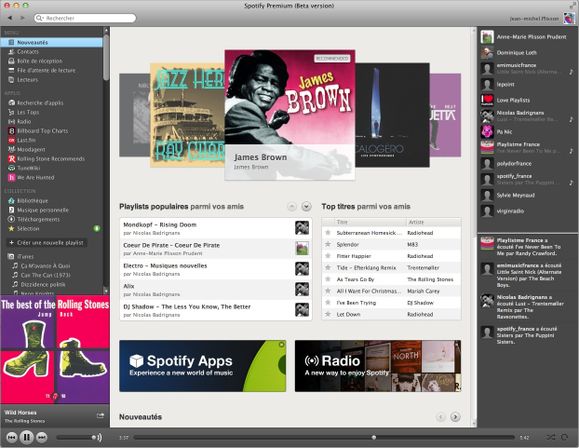Click the Last.fm app icon
579x448 pixels.
pos(11,140)
